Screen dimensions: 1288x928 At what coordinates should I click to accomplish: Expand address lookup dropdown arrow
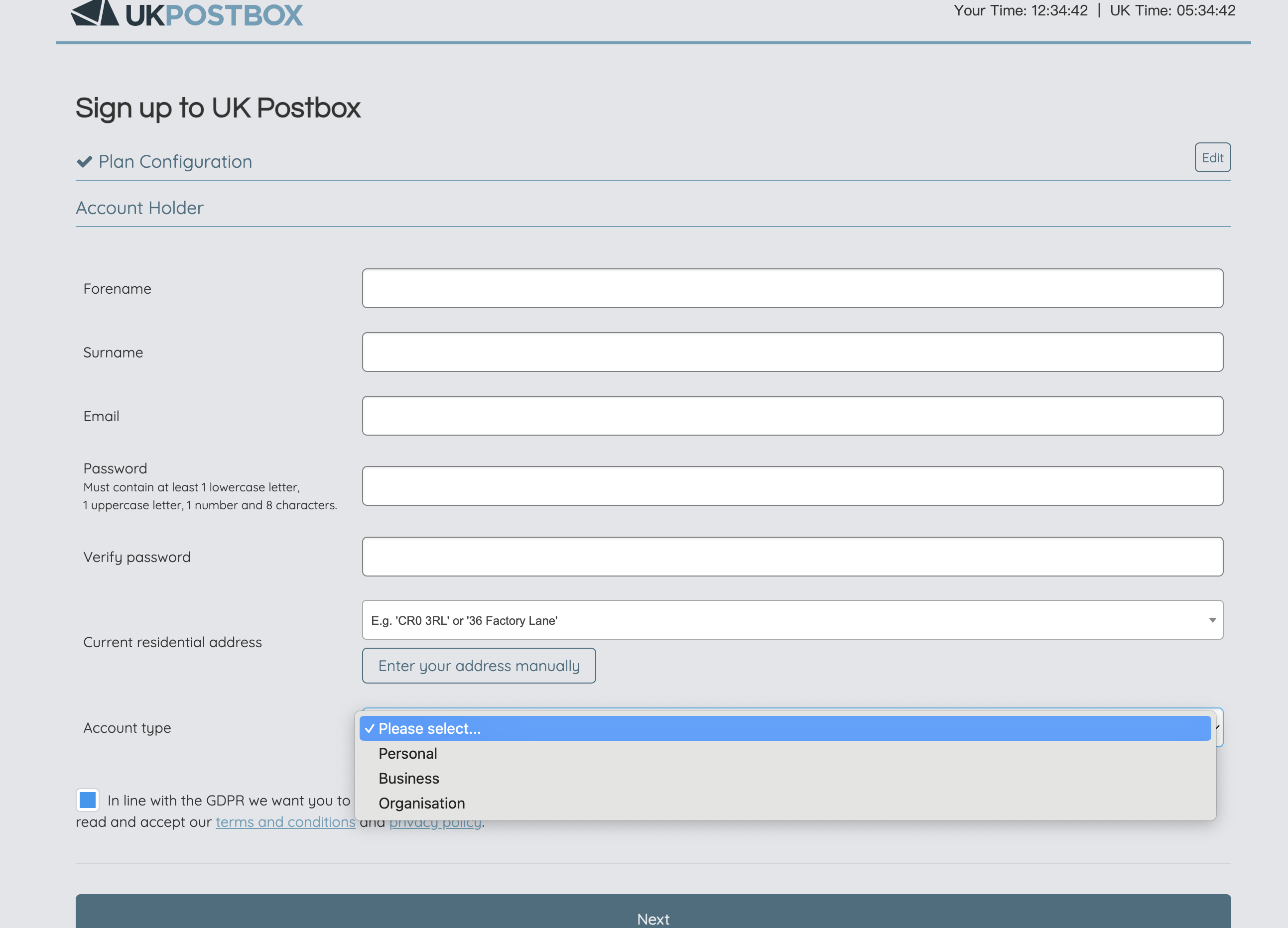point(1212,620)
